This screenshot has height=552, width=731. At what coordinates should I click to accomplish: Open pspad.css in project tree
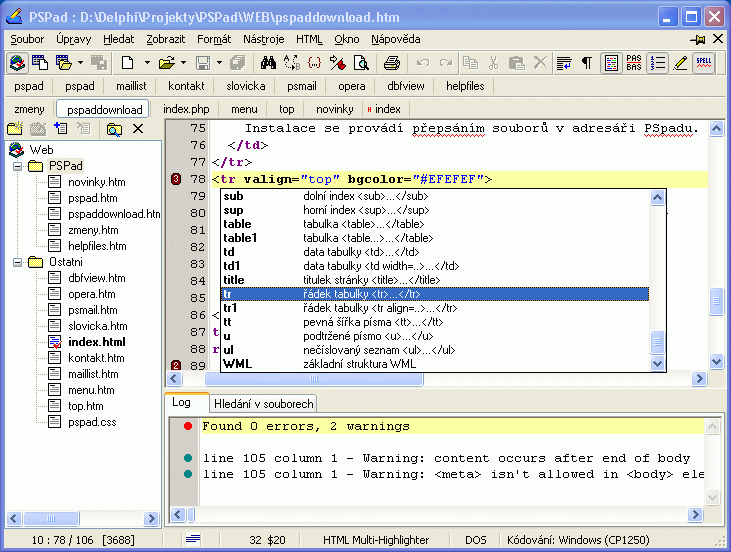coord(92,422)
